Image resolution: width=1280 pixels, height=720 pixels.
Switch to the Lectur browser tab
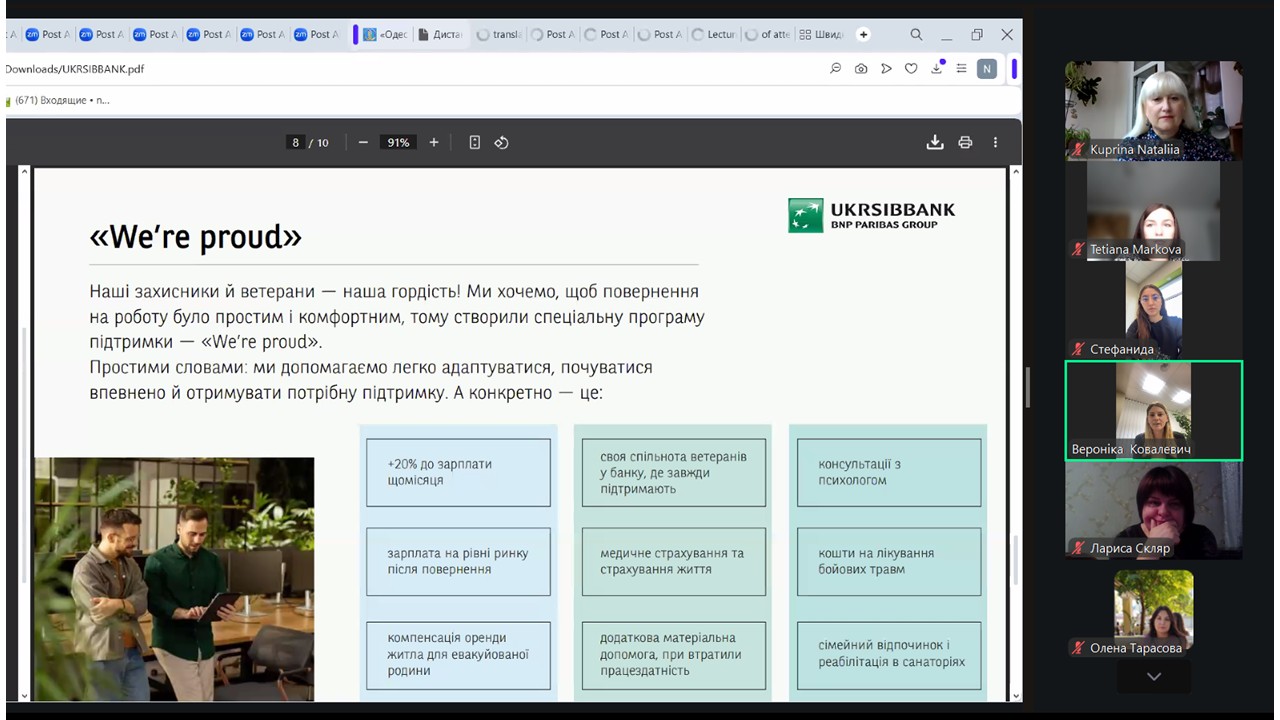click(712, 34)
